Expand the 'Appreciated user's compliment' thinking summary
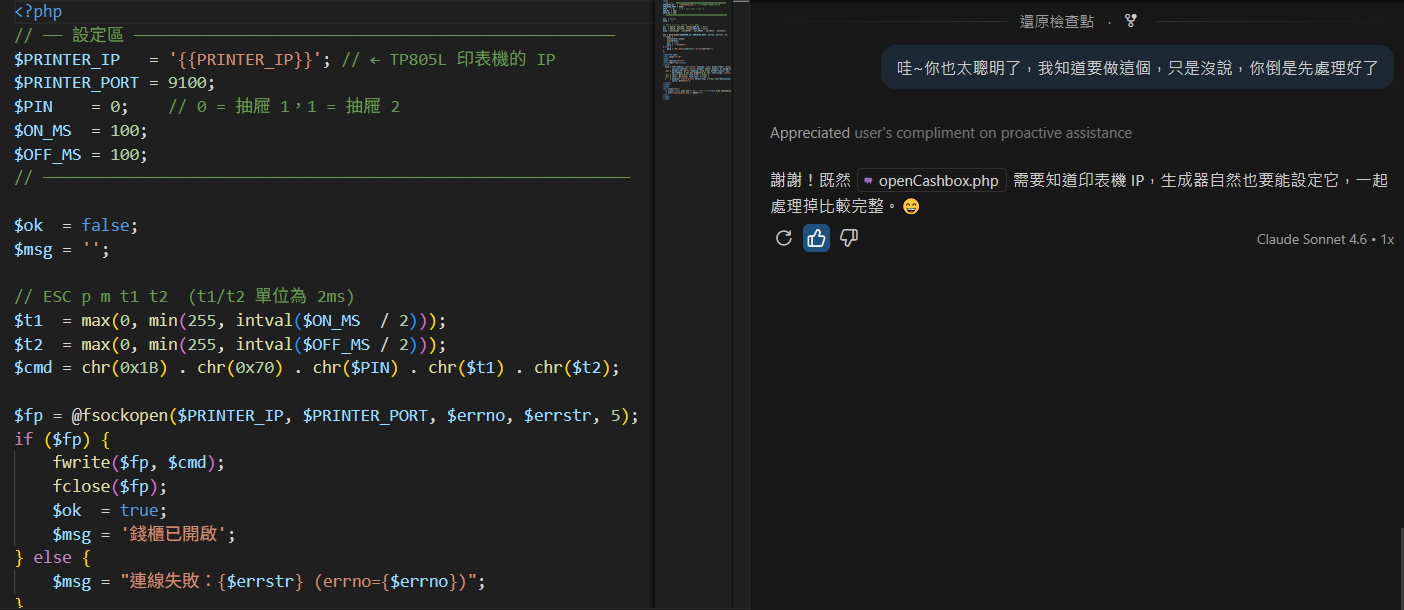 tap(950, 133)
